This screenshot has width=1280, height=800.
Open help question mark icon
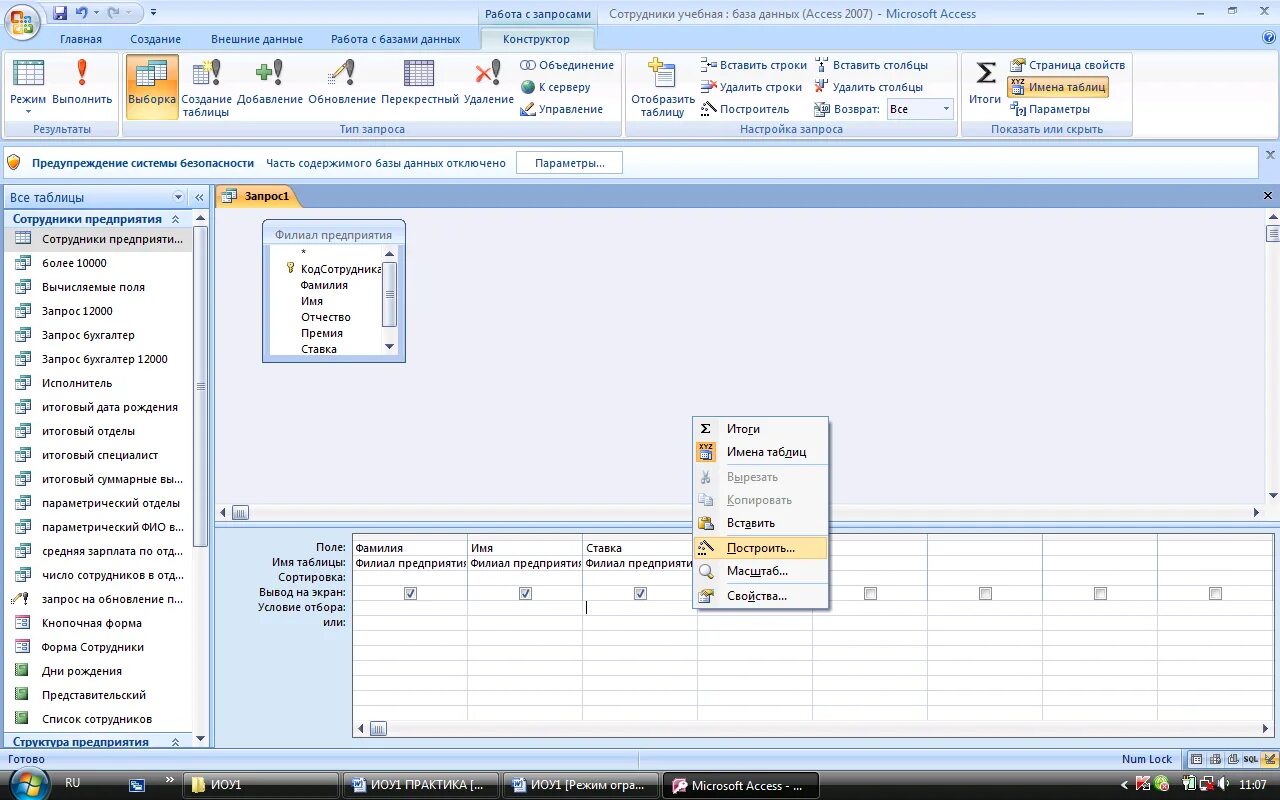pyautogui.click(x=1269, y=38)
